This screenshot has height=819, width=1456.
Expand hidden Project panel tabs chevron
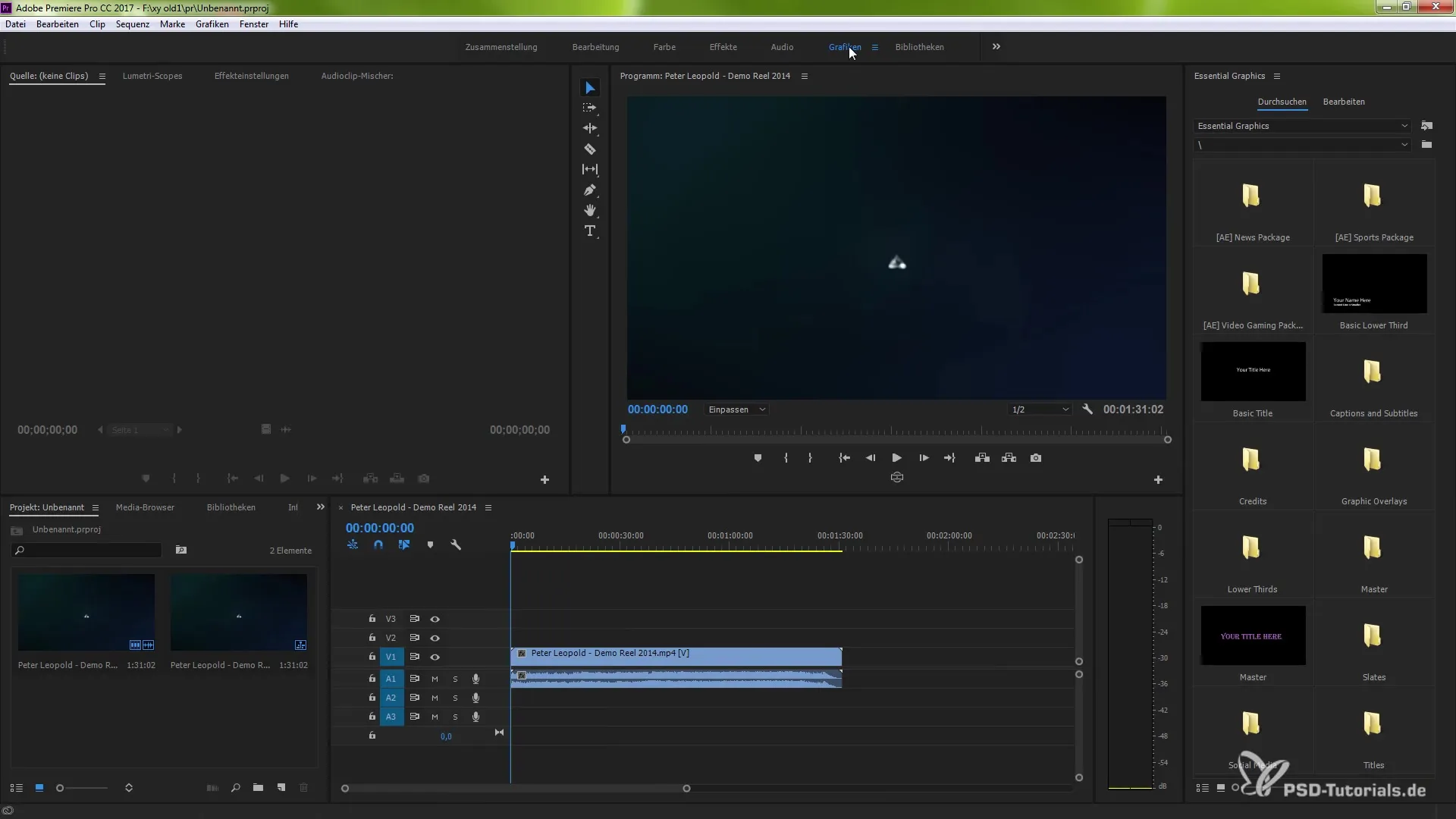click(x=321, y=507)
